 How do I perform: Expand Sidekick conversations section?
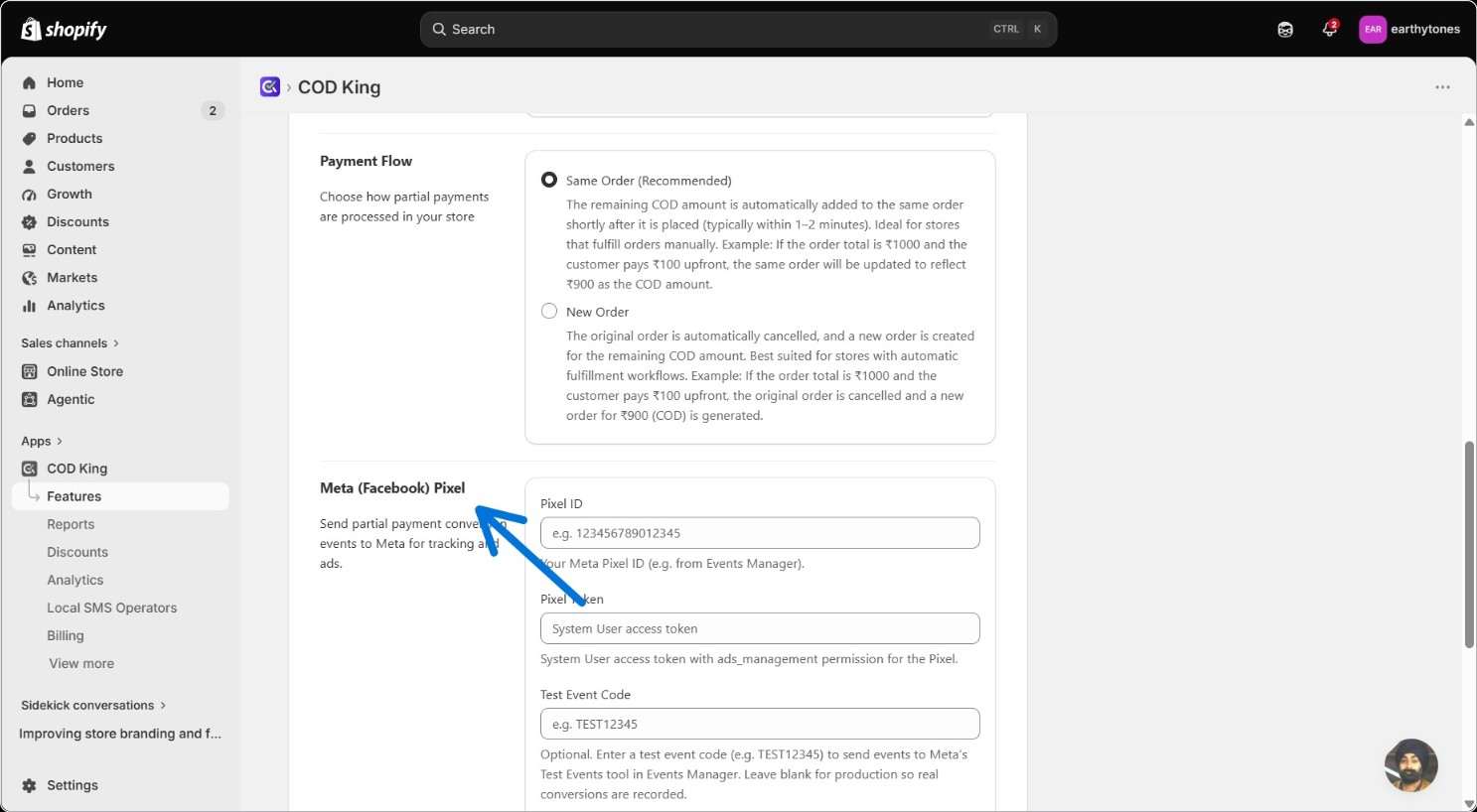coord(93,706)
